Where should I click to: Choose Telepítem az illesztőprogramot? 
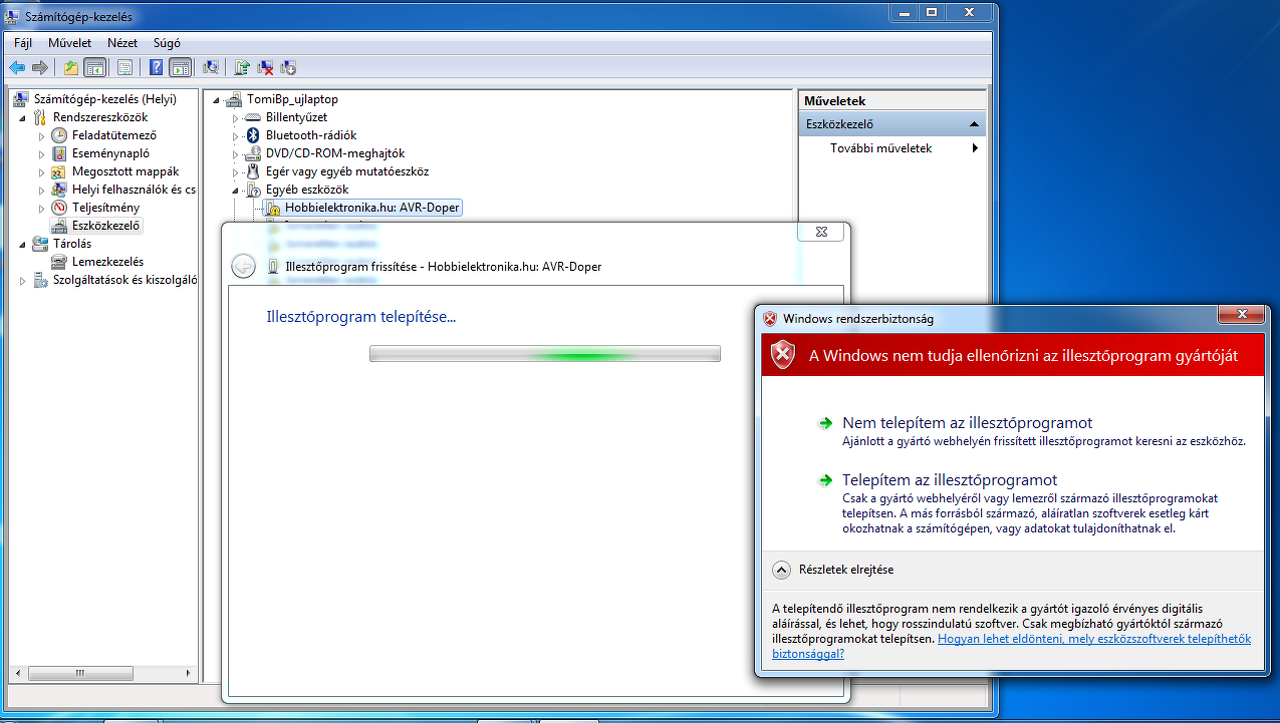[950, 480]
